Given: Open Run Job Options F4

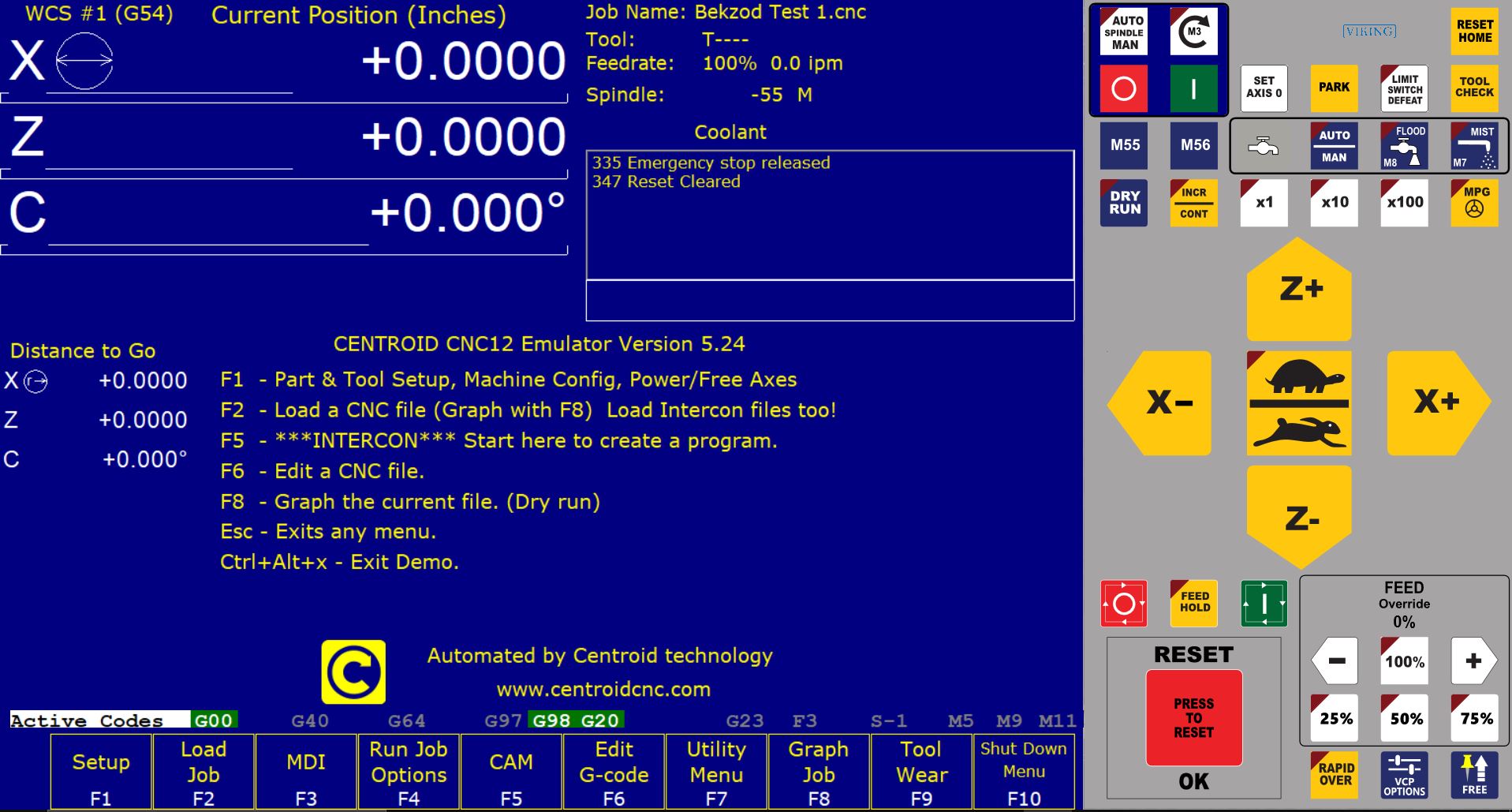Looking at the screenshot, I should click(x=409, y=772).
